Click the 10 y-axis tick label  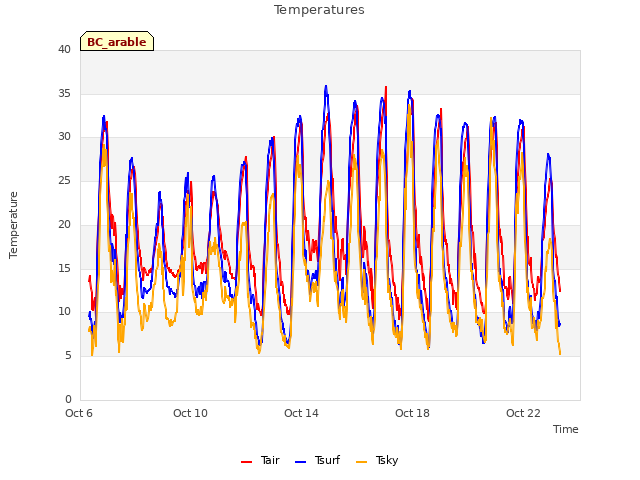pos(64,312)
